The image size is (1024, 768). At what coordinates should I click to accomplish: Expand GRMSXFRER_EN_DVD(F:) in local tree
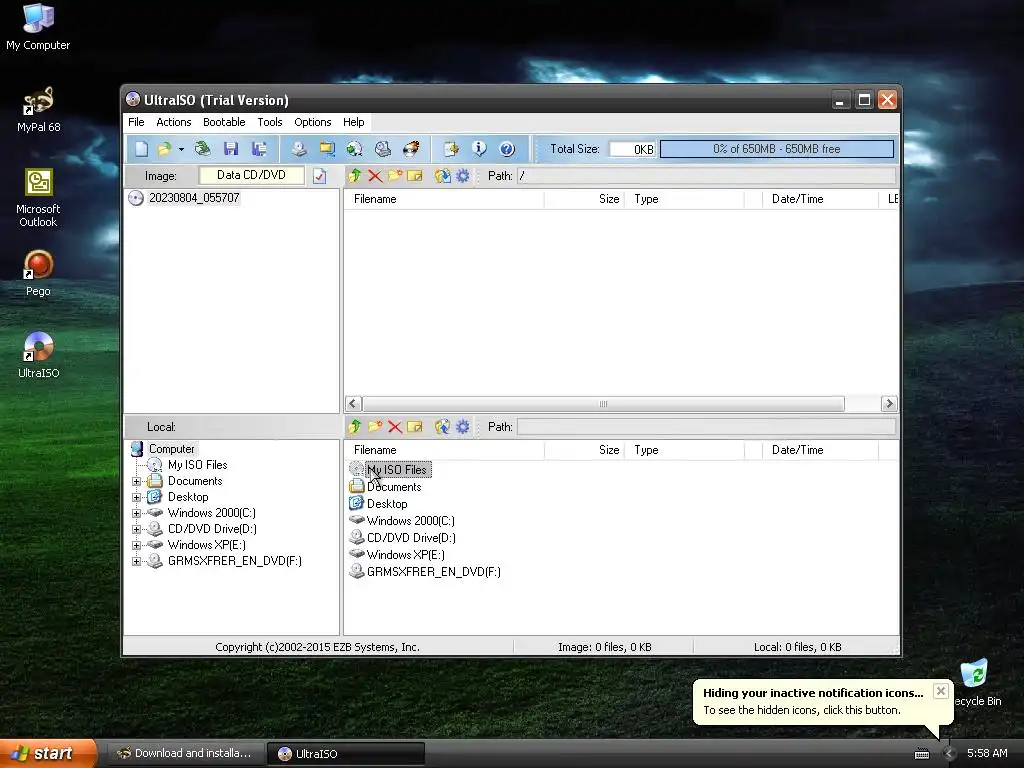pos(136,561)
